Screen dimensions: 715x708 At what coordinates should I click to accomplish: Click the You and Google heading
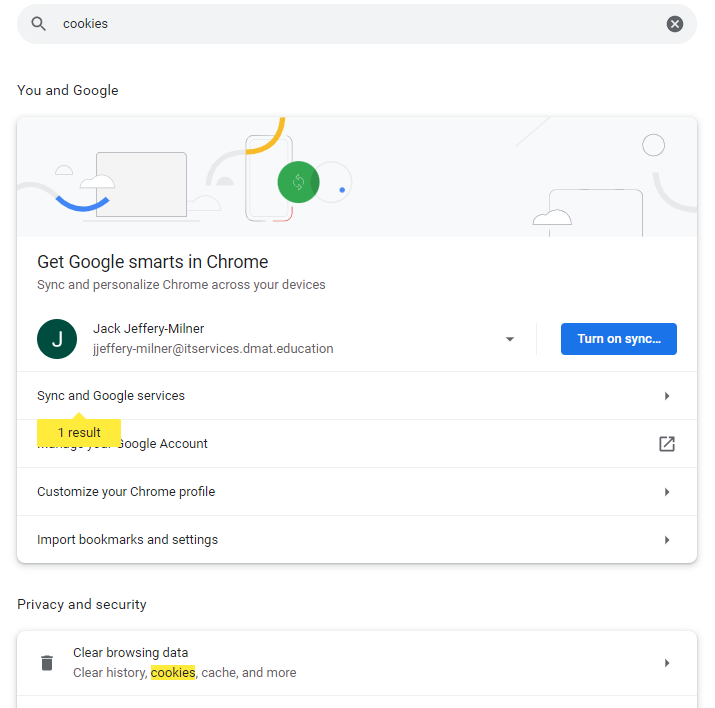67,90
